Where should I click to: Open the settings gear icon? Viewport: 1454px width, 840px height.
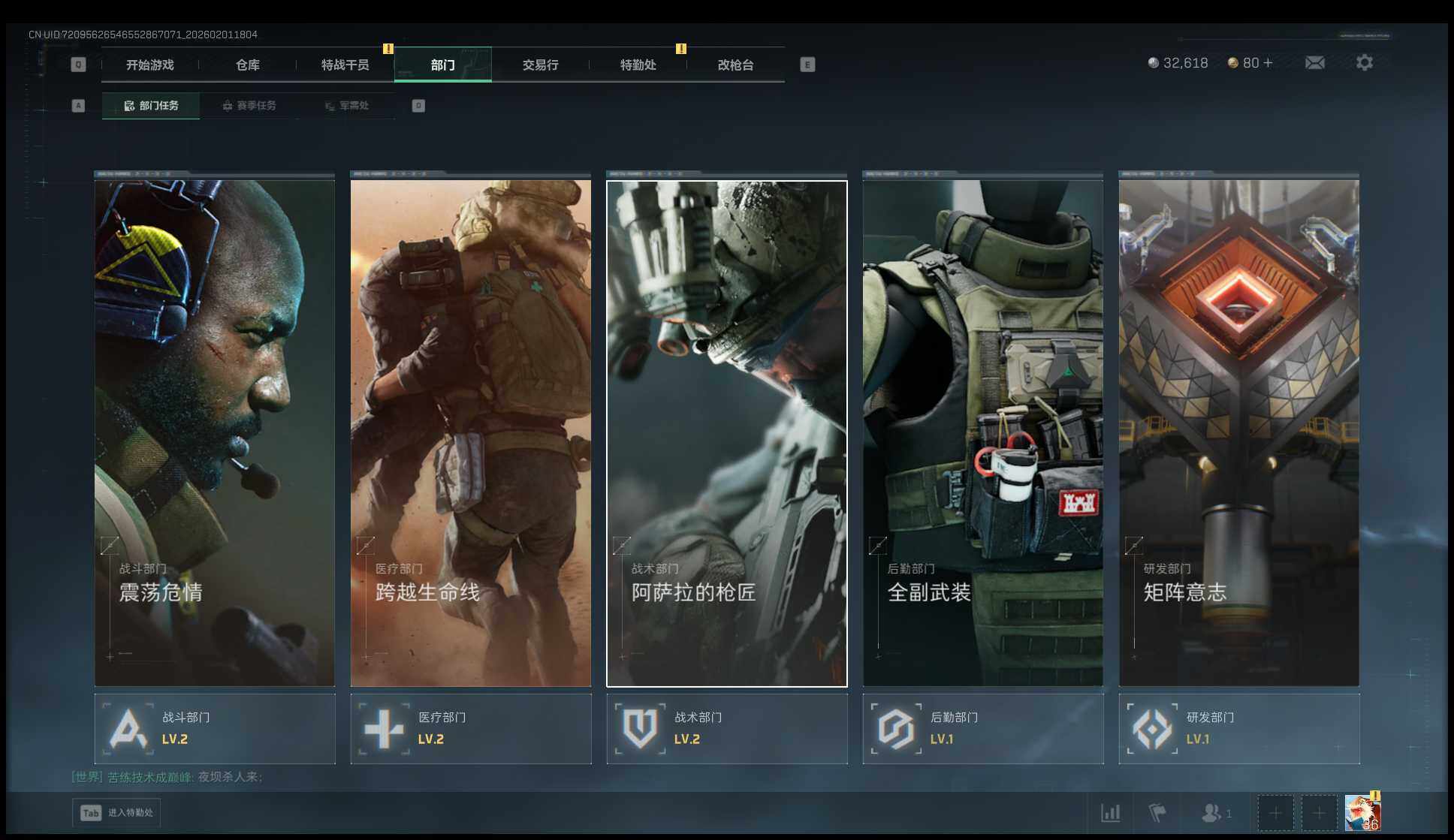(x=1364, y=63)
